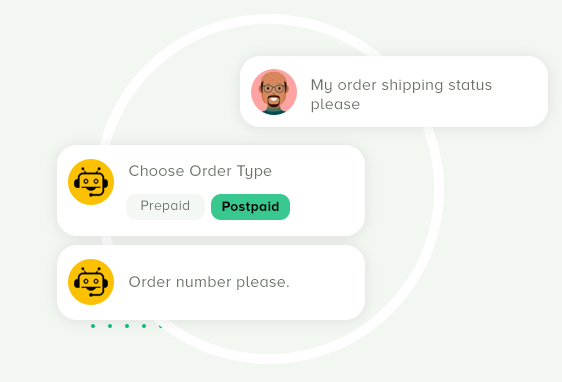Click the word 'please' in user's message

[x=335, y=105]
